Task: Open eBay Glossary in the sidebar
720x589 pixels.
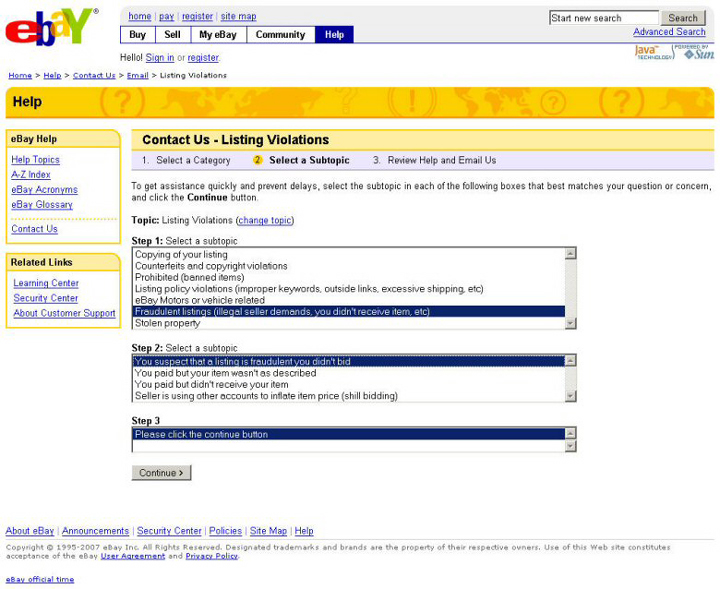Action: pyautogui.click(x=42, y=204)
